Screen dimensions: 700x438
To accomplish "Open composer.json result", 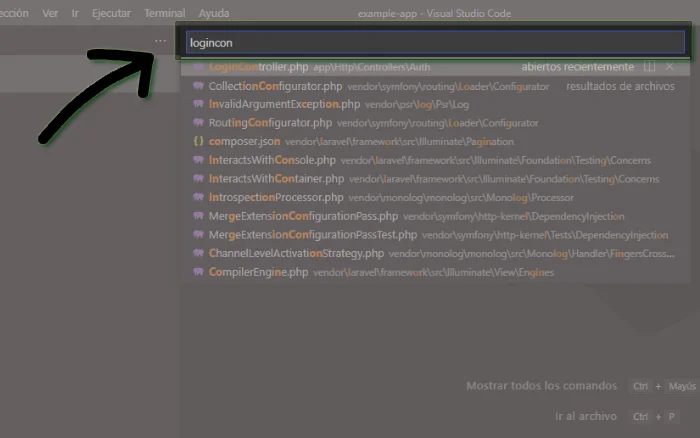I will [435, 142].
